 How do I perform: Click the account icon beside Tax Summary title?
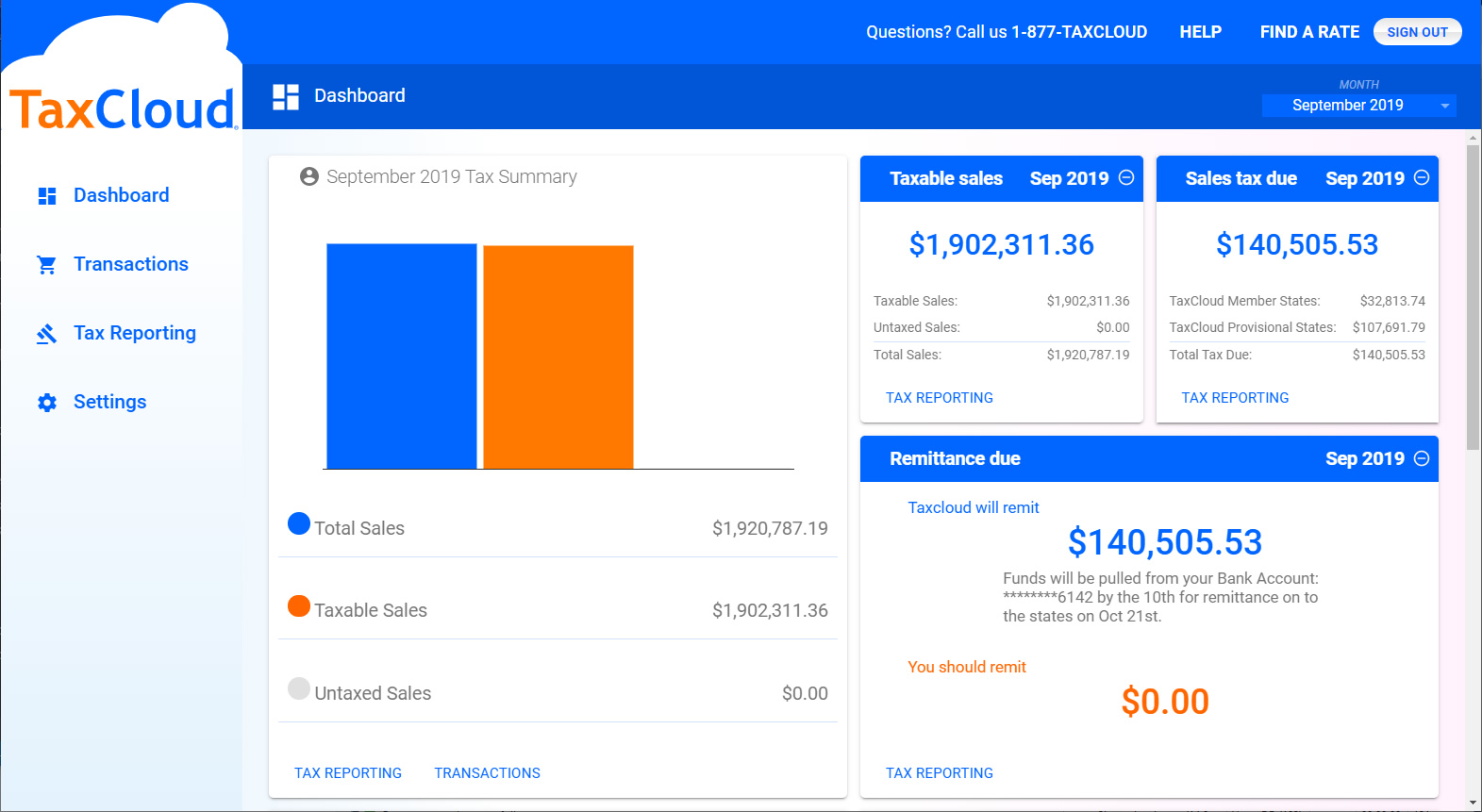pos(309,176)
